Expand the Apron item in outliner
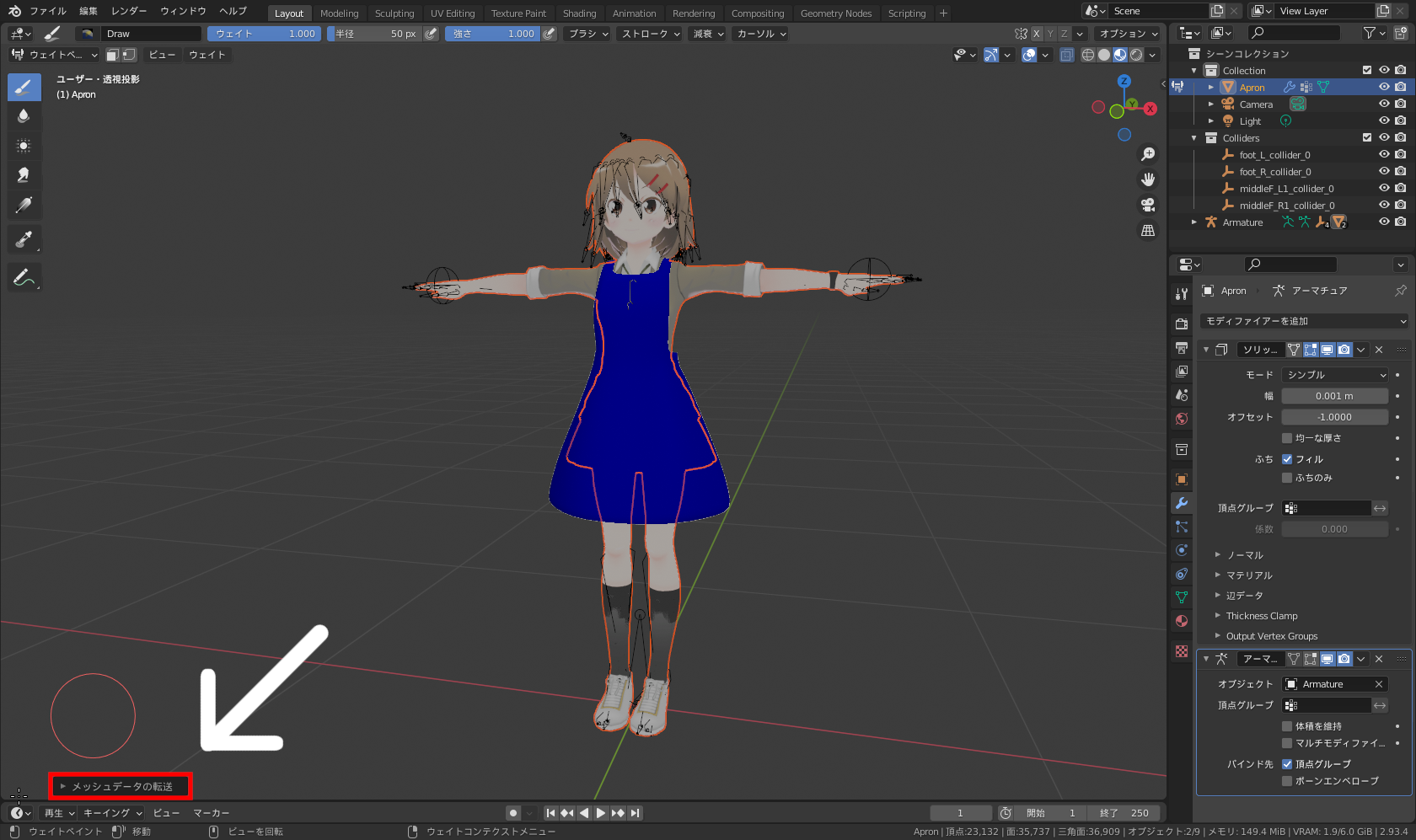 (1211, 86)
